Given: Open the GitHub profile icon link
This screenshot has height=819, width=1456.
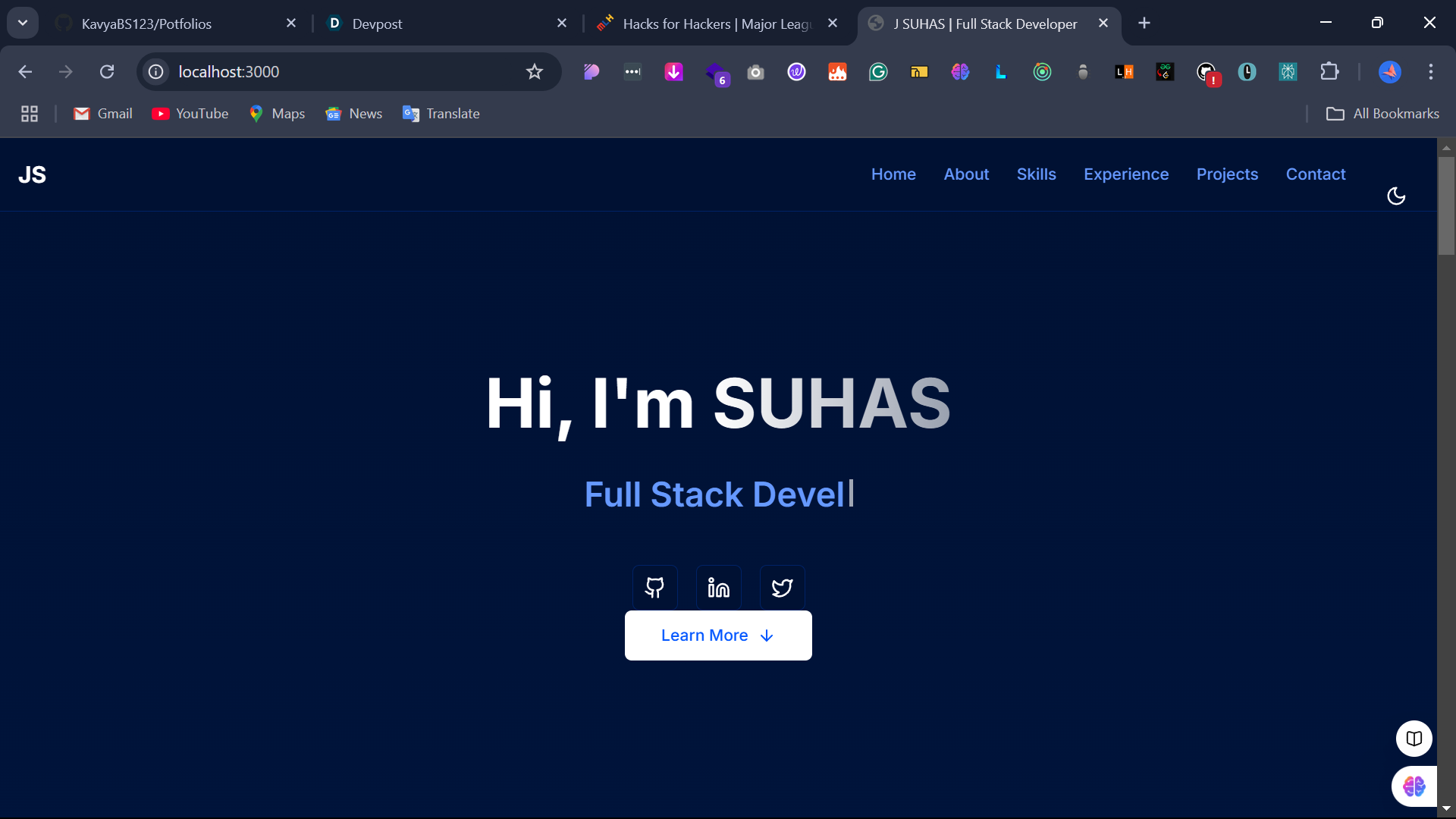Looking at the screenshot, I should coord(654,588).
